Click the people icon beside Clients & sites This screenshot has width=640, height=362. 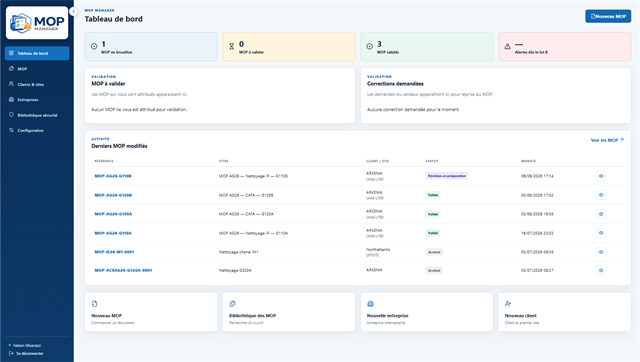(11, 84)
